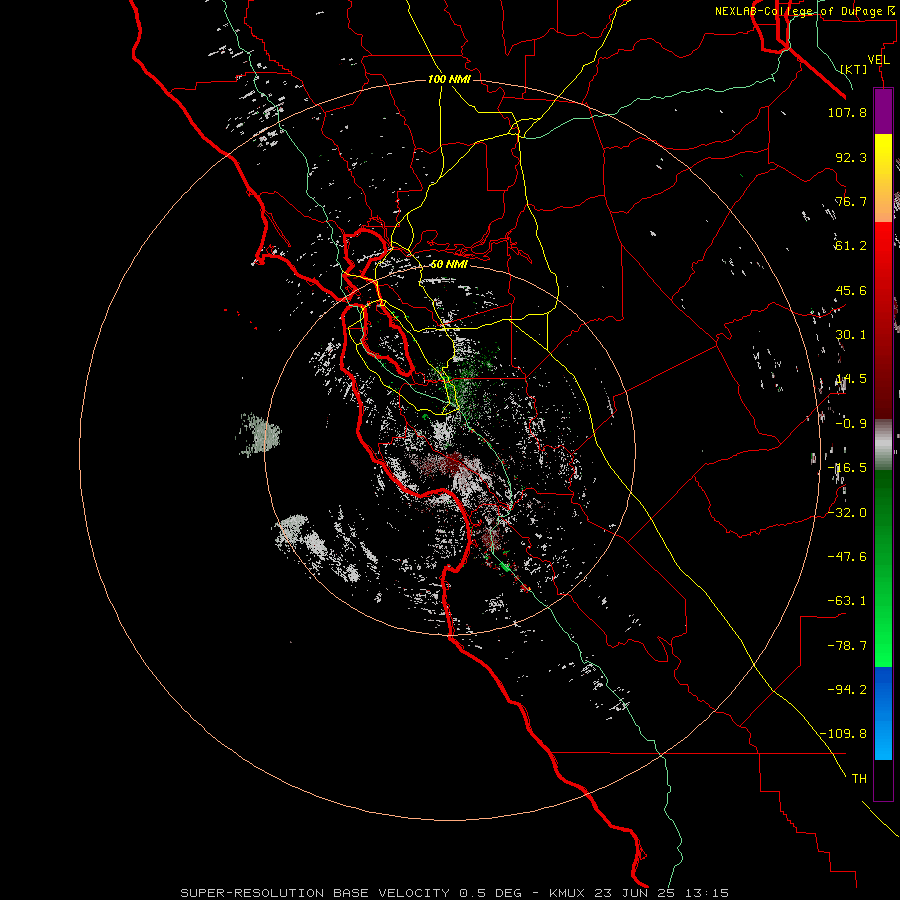
Task: Select the 14.5 legend value
Action: [851, 379]
